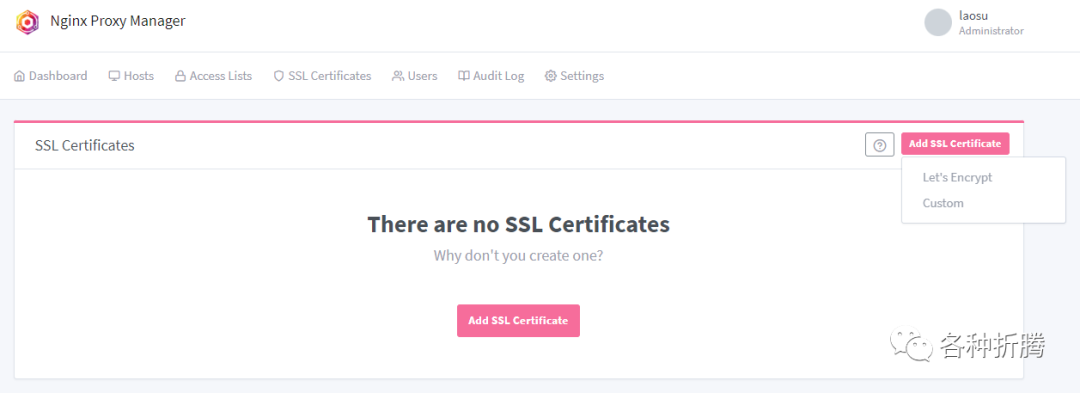Open the Hosts navigation dropdown
The height and width of the screenshot is (393, 1080).
(131, 76)
